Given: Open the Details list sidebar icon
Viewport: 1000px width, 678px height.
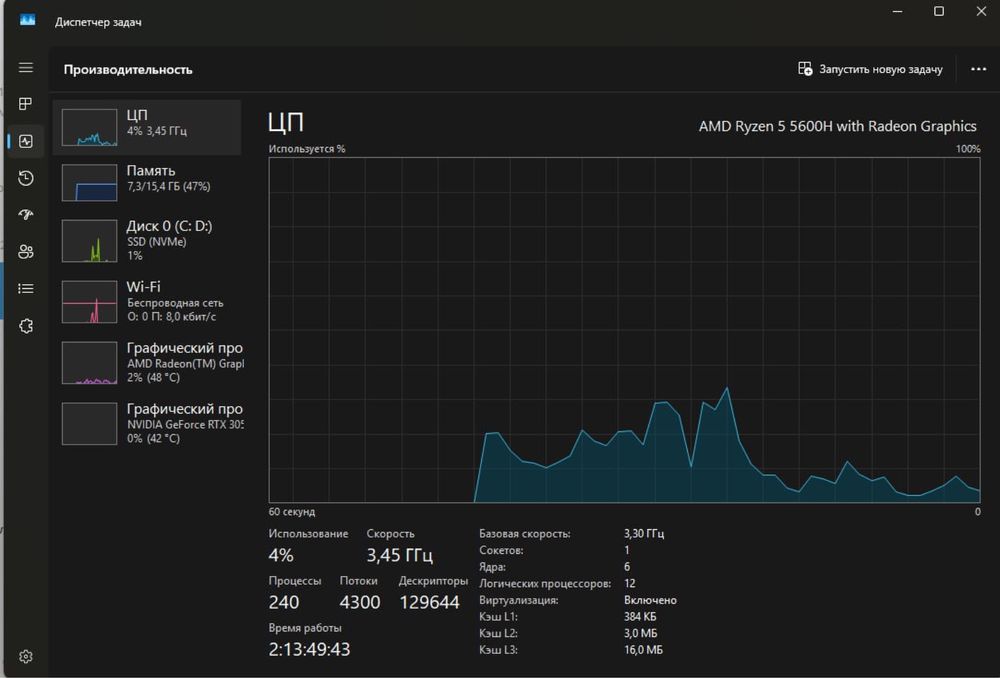Looking at the screenshot, I should (26, 288).
